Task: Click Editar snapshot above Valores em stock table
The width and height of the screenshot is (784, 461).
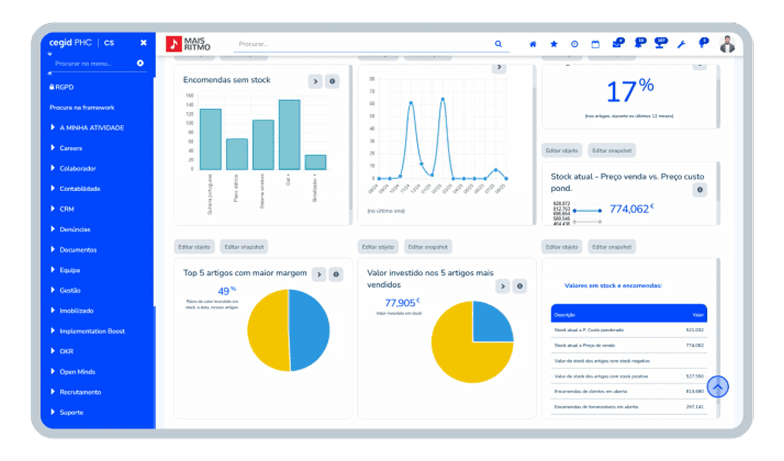Action: (x=612, y=247)
